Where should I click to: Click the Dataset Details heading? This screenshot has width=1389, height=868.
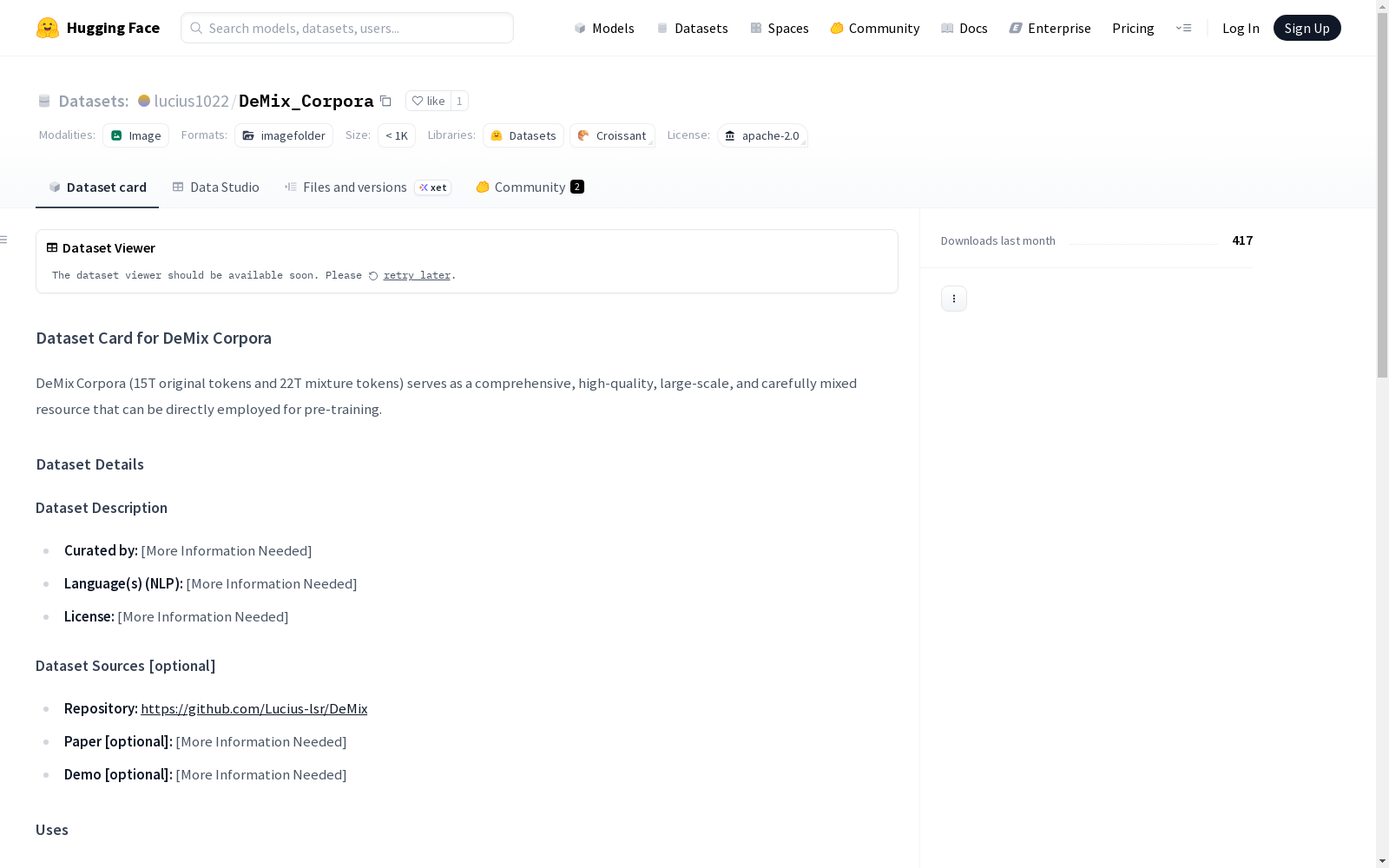tap(90, 464)
